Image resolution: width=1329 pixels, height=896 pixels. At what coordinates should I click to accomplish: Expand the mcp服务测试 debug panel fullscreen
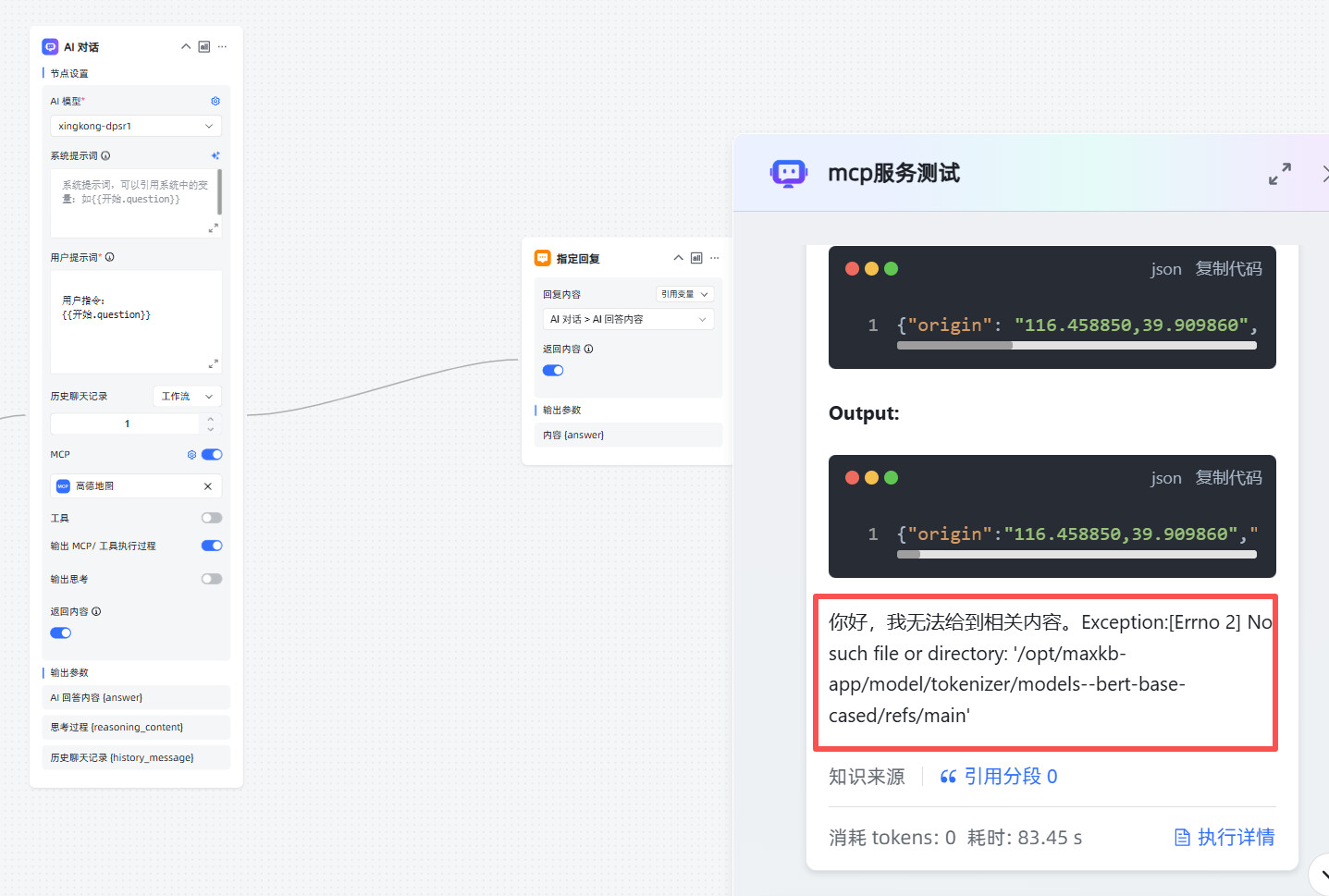tap(1279, 174)
